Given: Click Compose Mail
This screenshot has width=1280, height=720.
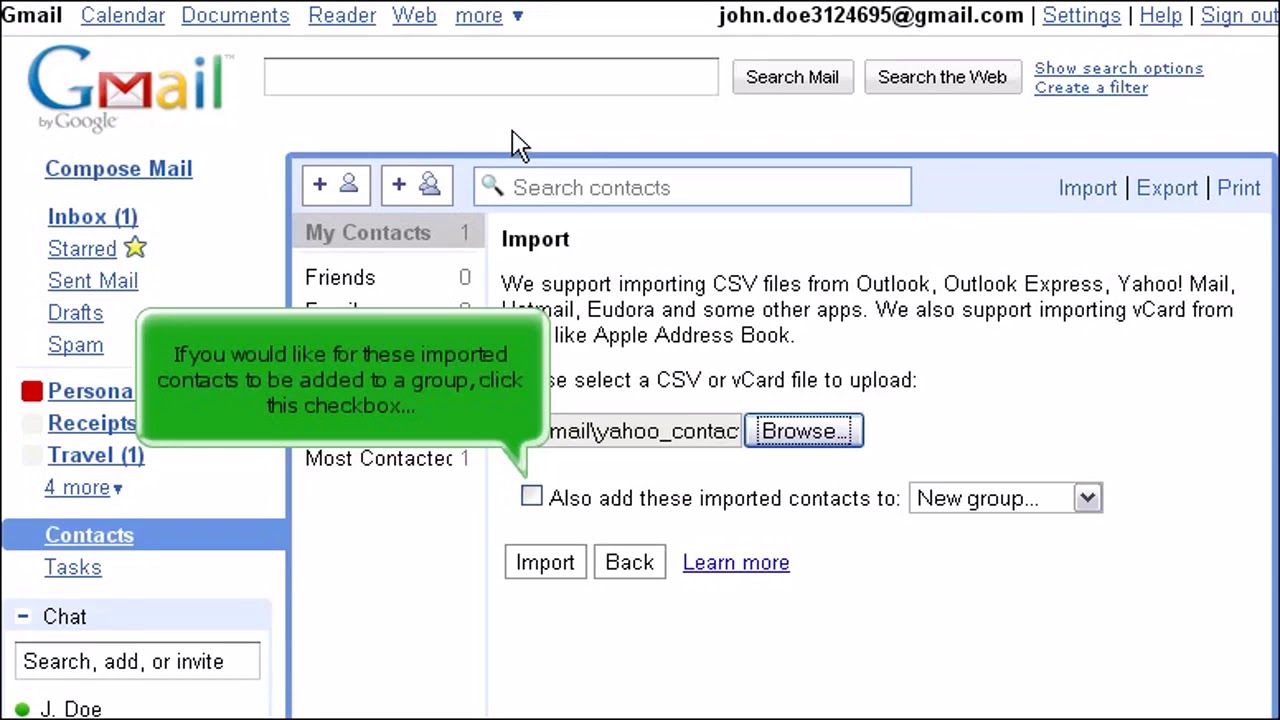Looking at the screenshot, I should (x=118, y=168).
